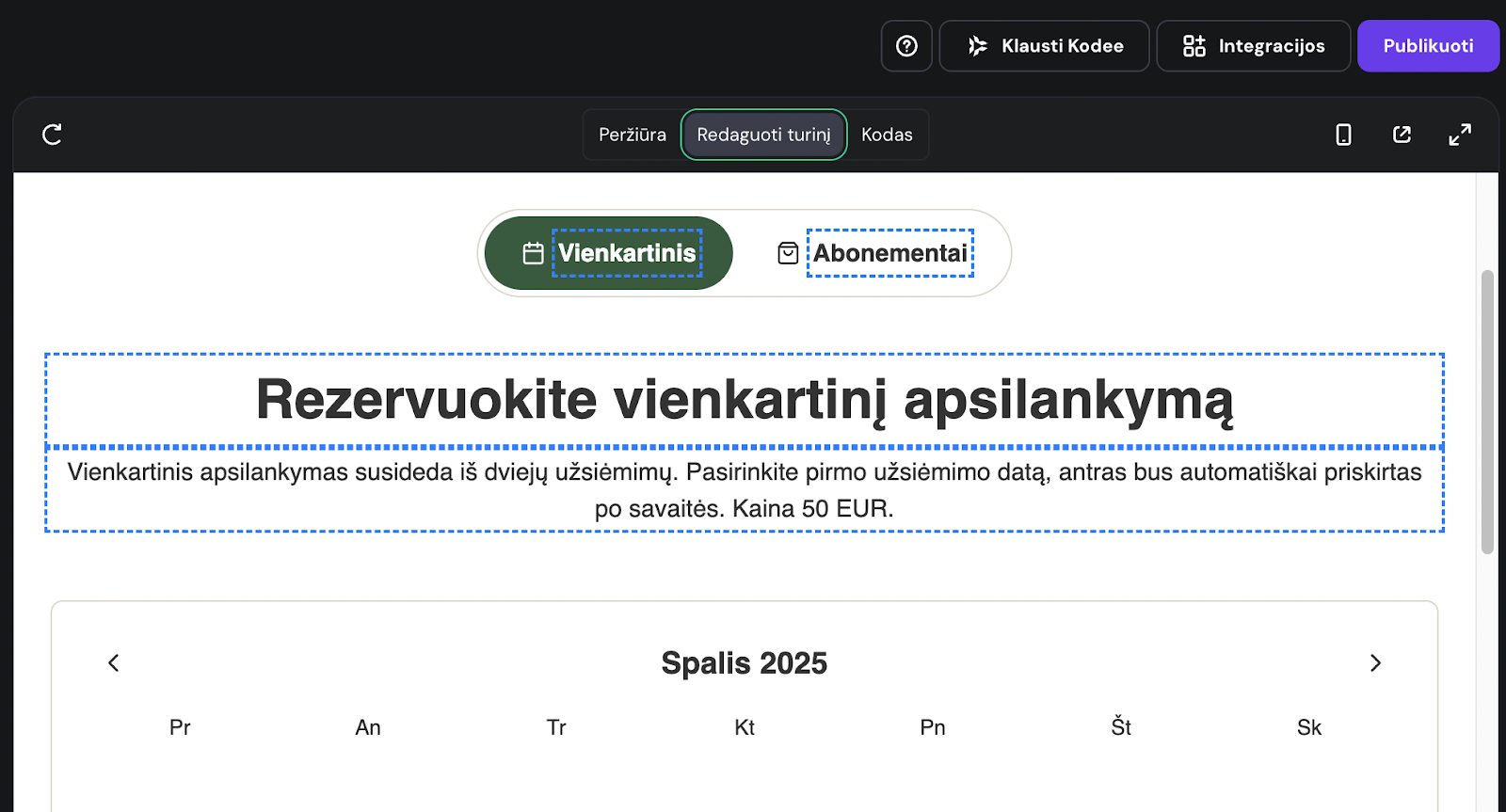Expand the preview to fullscreen icon

point(1460,135)
